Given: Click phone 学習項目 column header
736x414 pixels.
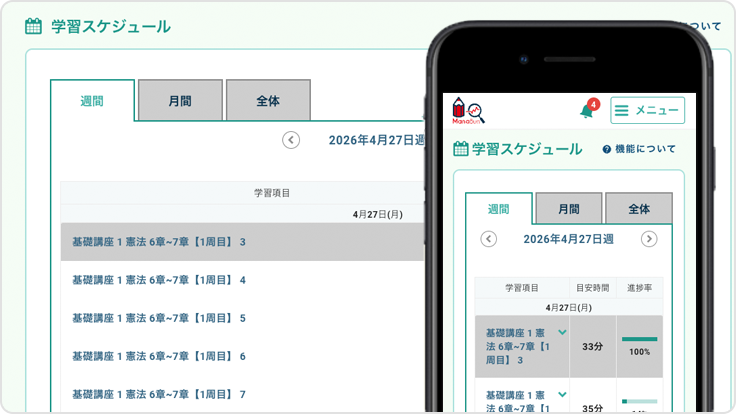Looking at the screenshot, I should [522, 288].
